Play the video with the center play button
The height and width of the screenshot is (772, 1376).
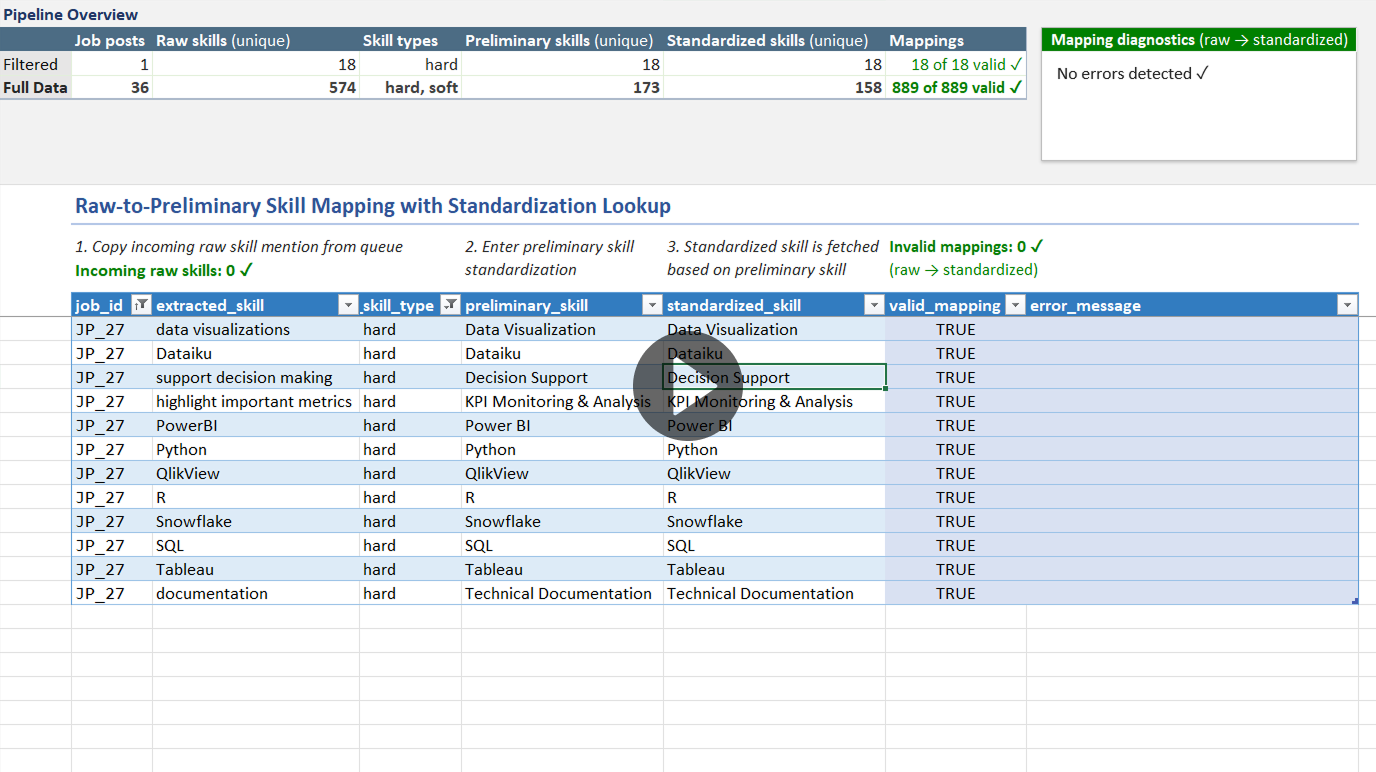click(x=688, y=386)
